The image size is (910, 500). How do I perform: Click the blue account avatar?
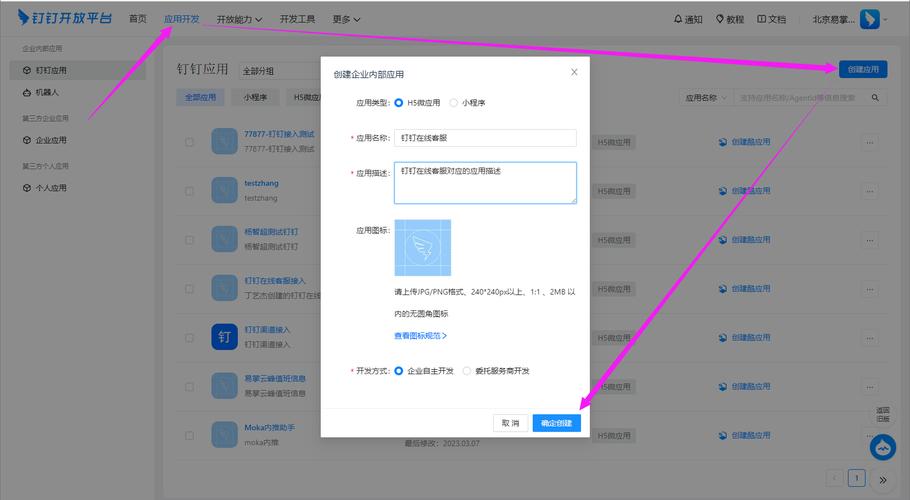coord(869,19)
